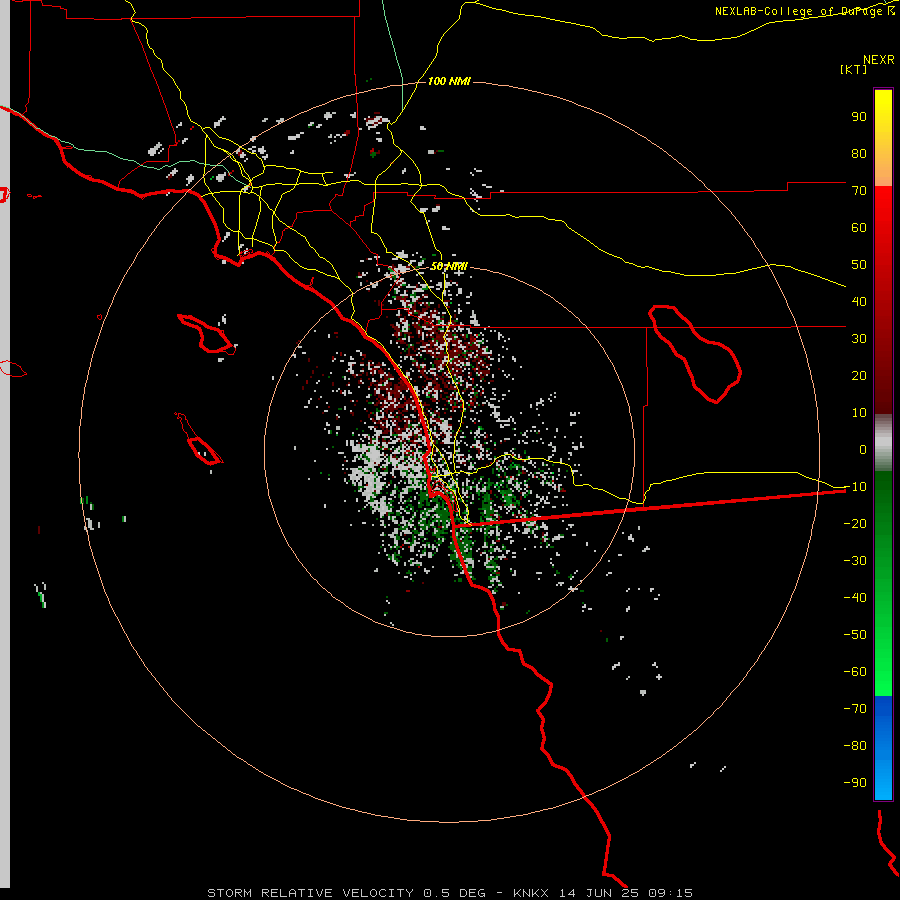Click the '-60' value on the velocity scale
Viewport: 900px width, 900px height.
(855, 672)
